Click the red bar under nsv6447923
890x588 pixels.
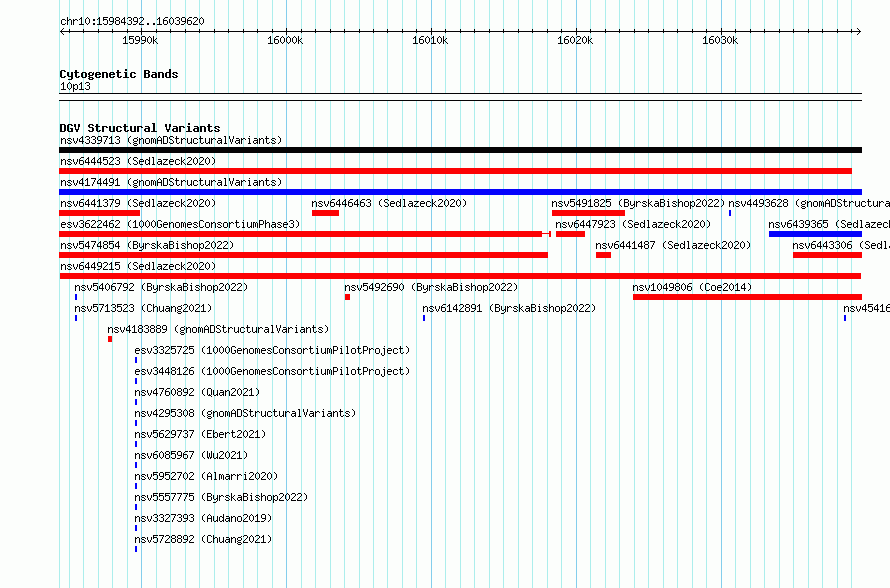tap(570, 234)
